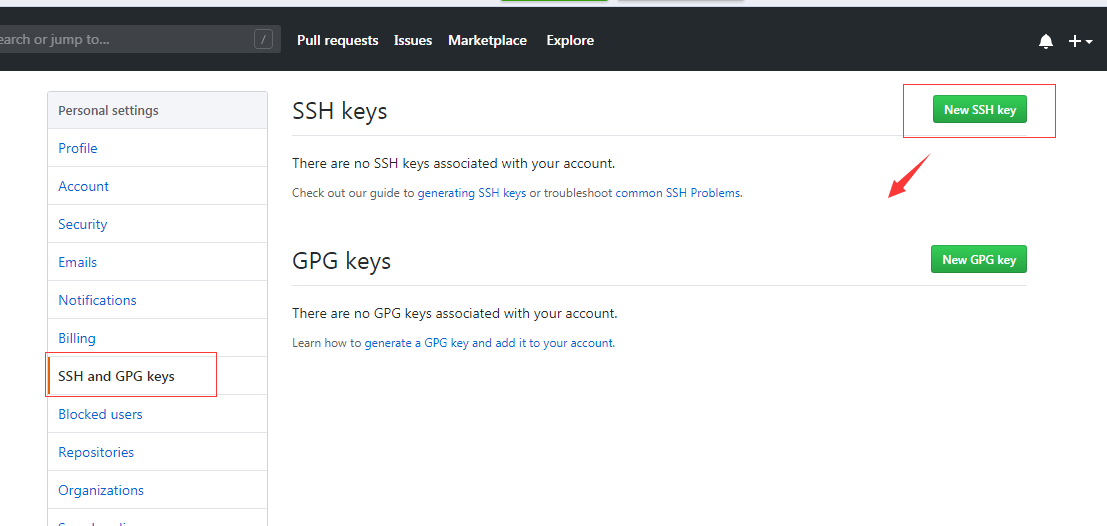Screen dimensions: 1107x526
Task: Select Explore in the header bar
Action: point(570,41)
